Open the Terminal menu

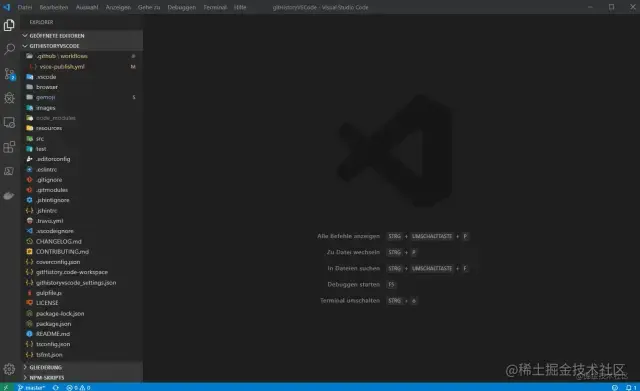click(215, 7)
